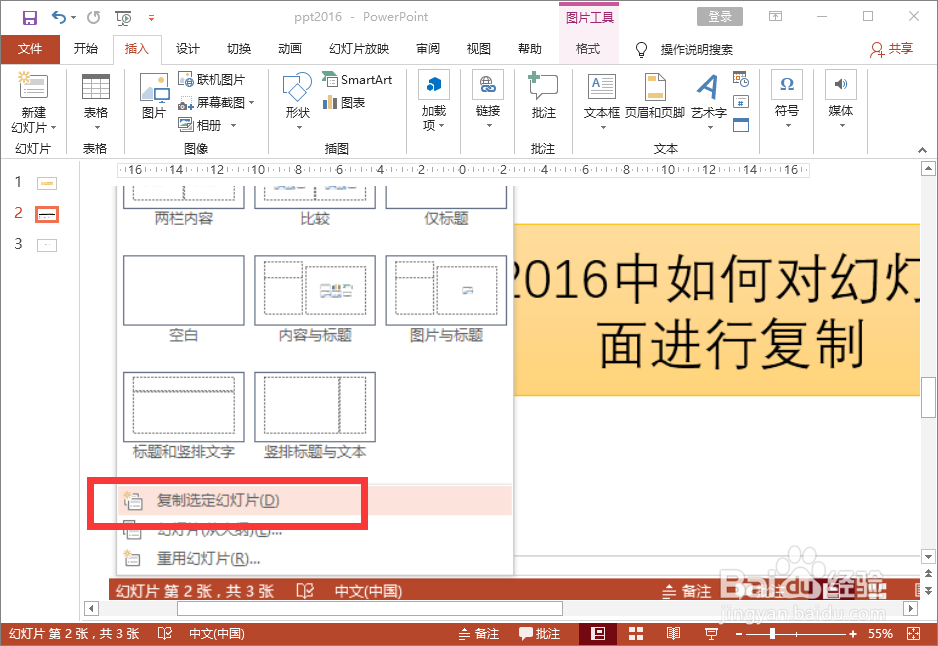The image size is (938, 646).
Task: Select slide 2 thumbnail
Action: coord(47,214)
